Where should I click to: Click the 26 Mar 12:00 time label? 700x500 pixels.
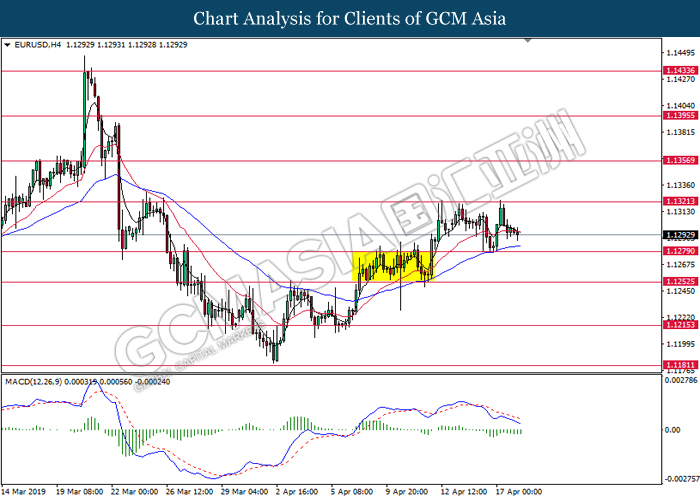(189, 492)
